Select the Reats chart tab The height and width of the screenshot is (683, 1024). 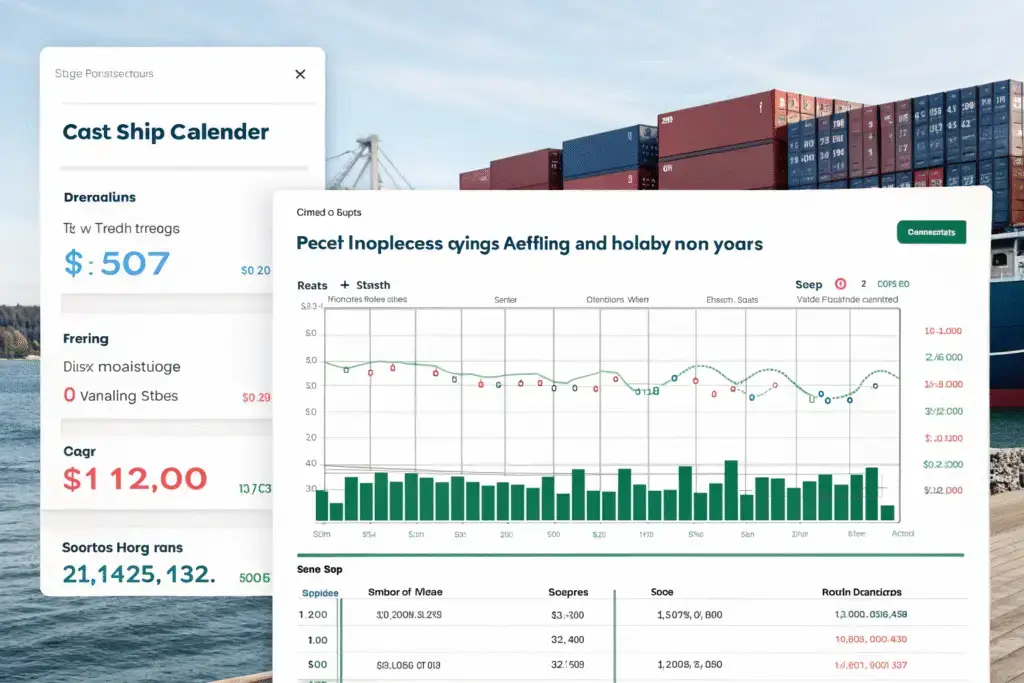pos(312,285)
